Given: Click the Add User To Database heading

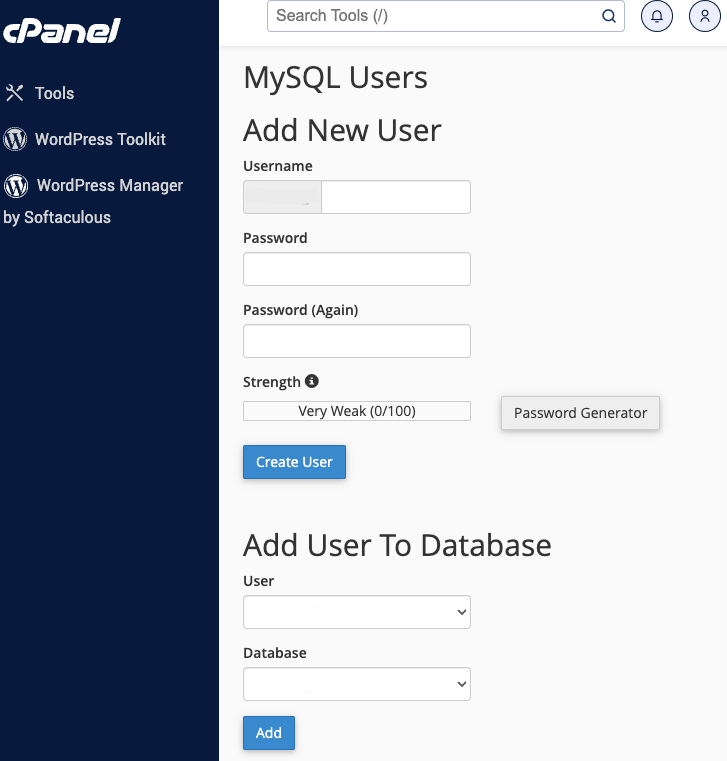Looking at the screenshot, I should point(397,546).
